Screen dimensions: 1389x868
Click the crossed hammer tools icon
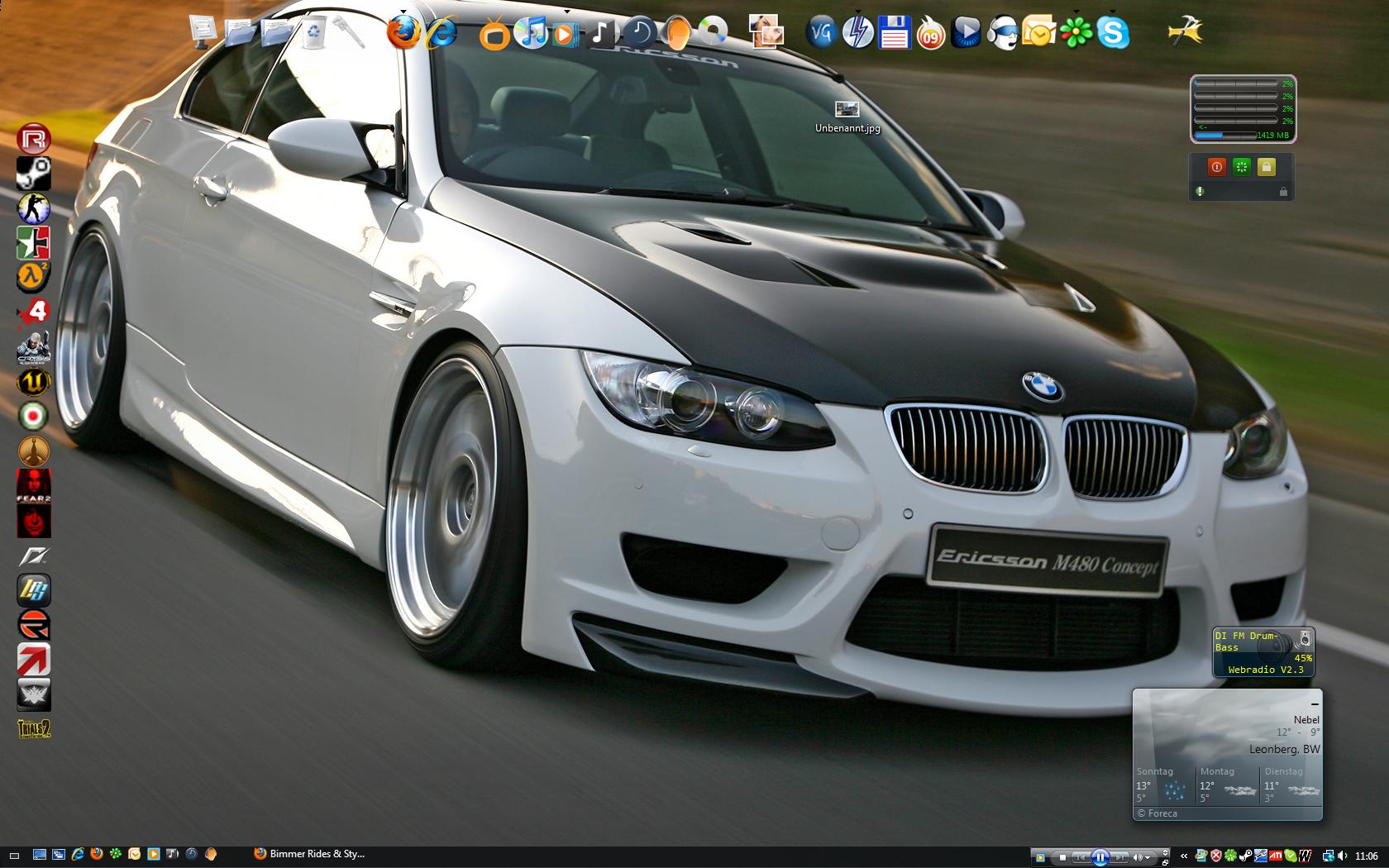click(x=1185, y=31)
